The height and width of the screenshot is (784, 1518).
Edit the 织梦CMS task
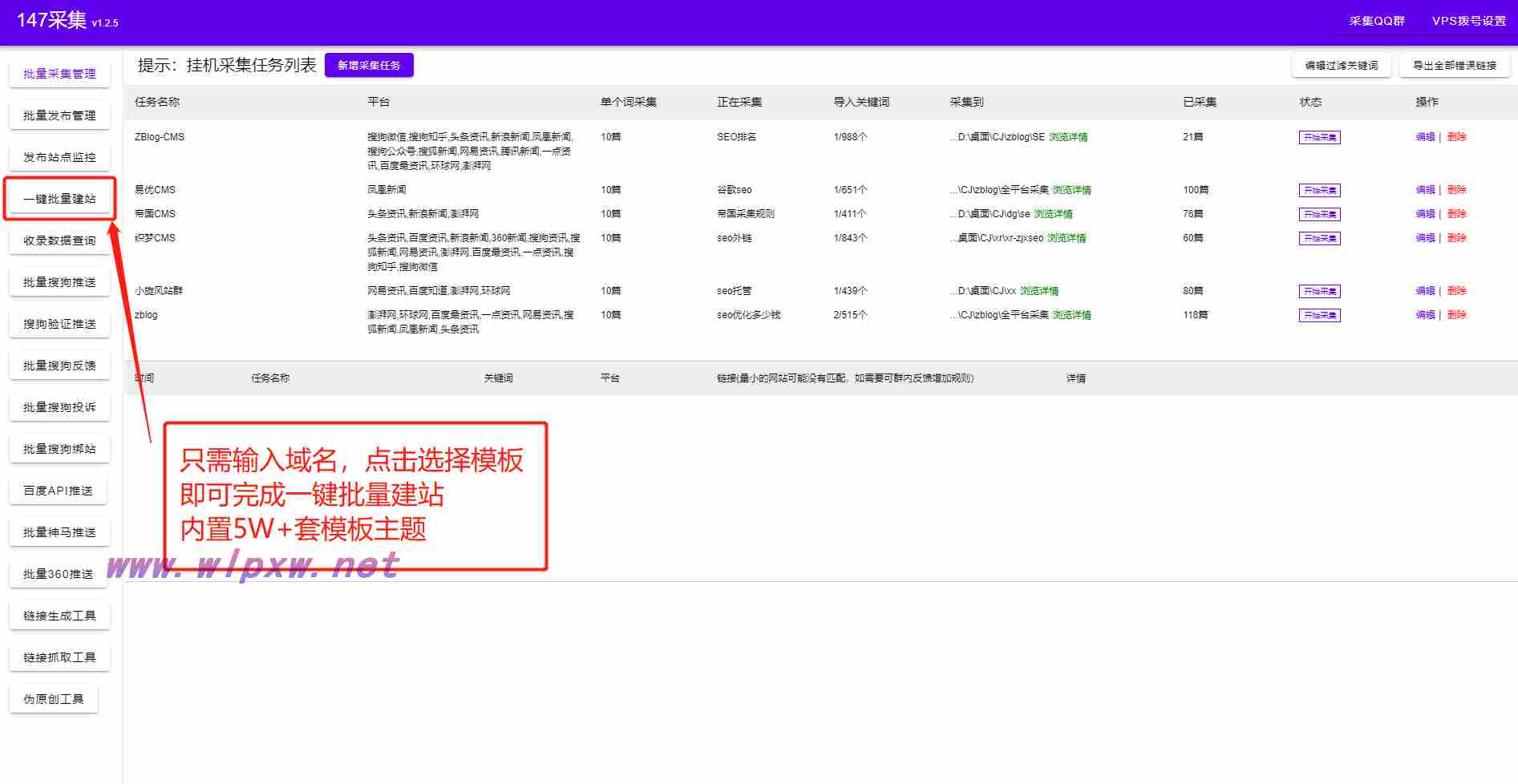tap(1425, 238)
